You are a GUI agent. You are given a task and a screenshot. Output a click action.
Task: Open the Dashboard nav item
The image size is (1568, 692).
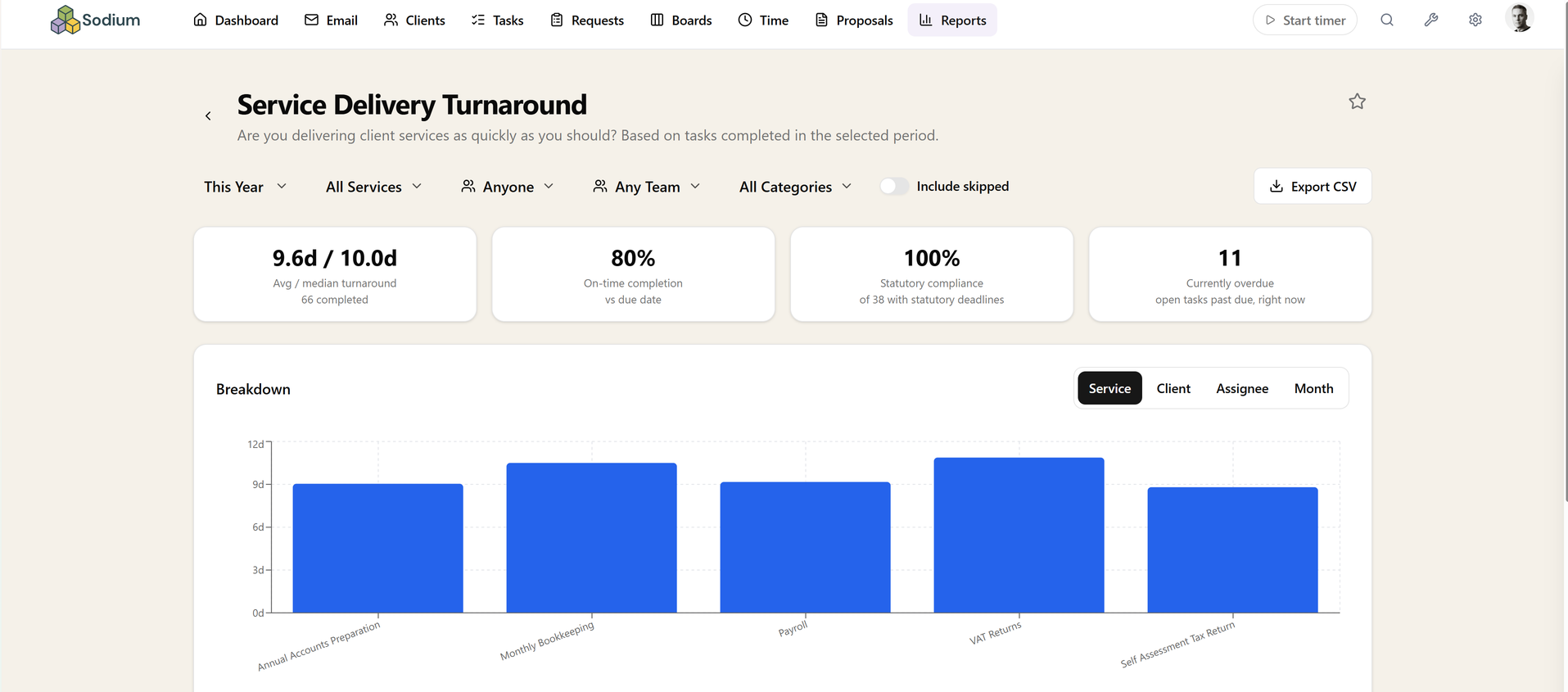click(236, 20)
